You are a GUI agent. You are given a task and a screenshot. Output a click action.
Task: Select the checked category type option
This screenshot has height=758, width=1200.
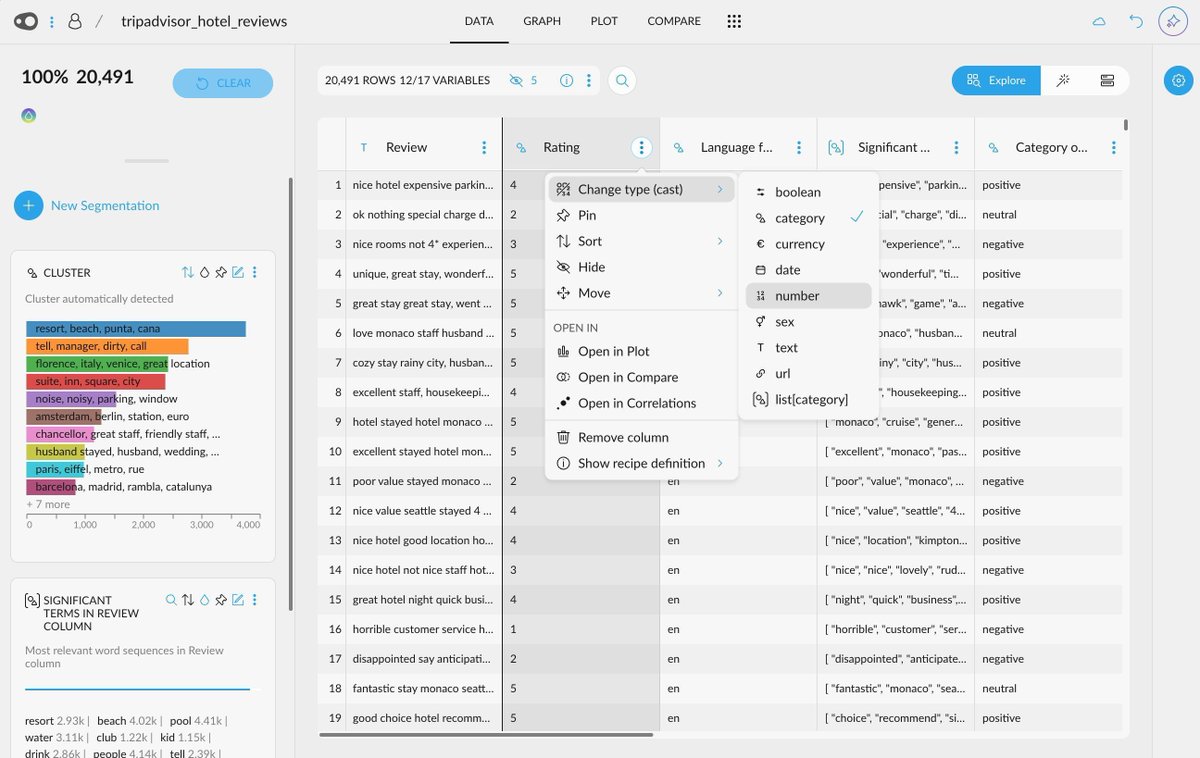pyautogui.click(x=809, y=218)
